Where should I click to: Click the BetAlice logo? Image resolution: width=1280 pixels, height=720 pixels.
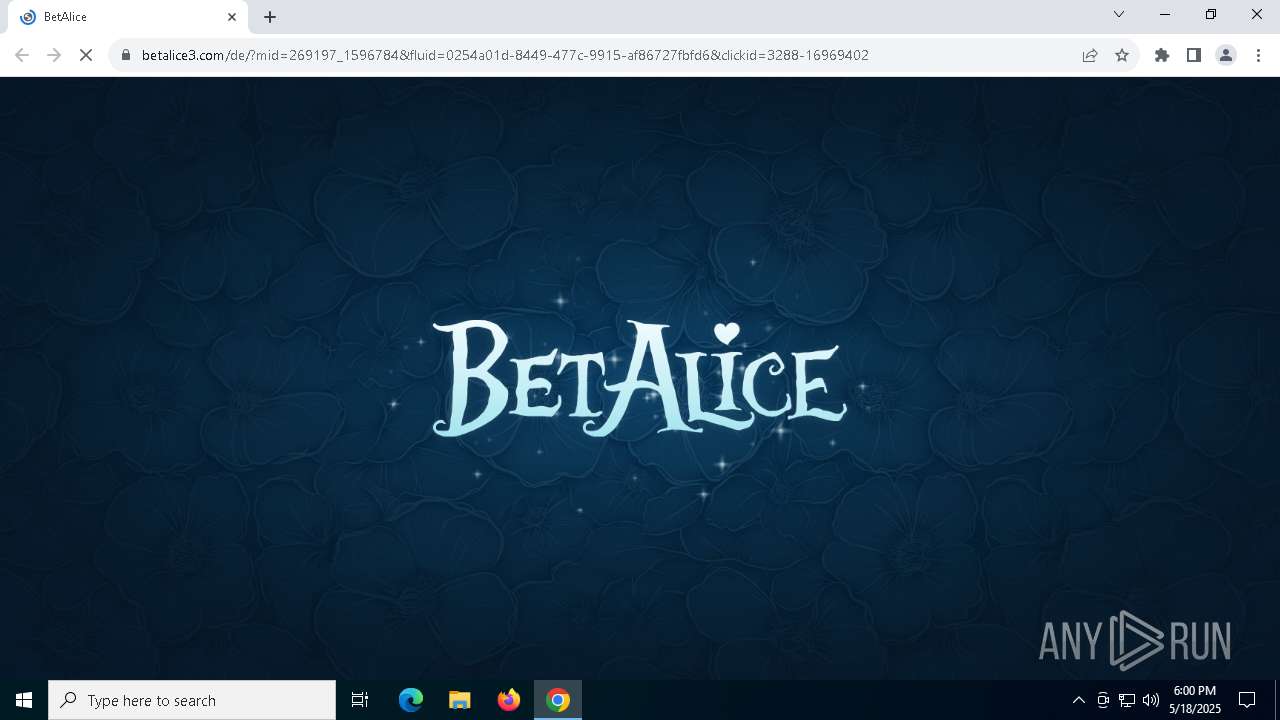[640, 378]
